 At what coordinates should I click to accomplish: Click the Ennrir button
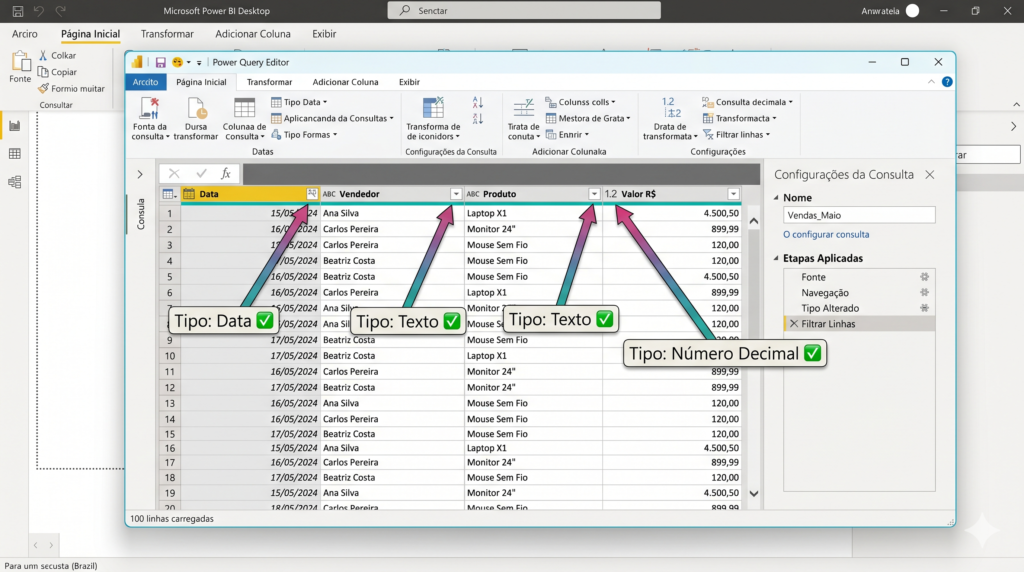(567, 135)
